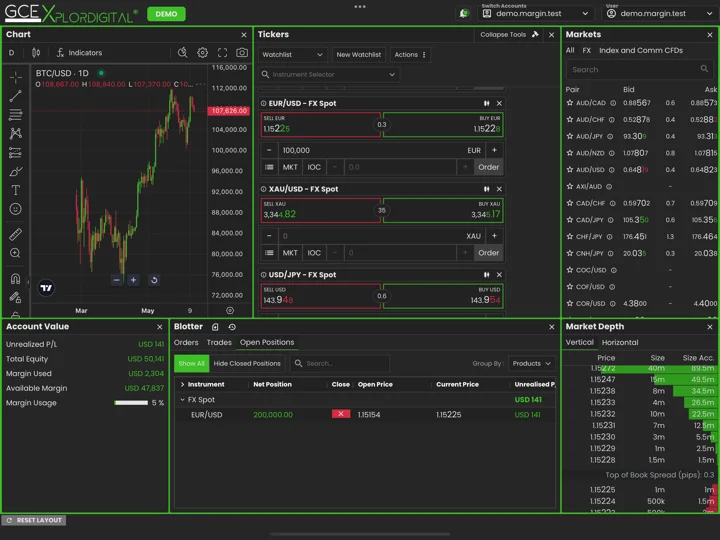Select FX tab in Markets panel

point(586,51)
